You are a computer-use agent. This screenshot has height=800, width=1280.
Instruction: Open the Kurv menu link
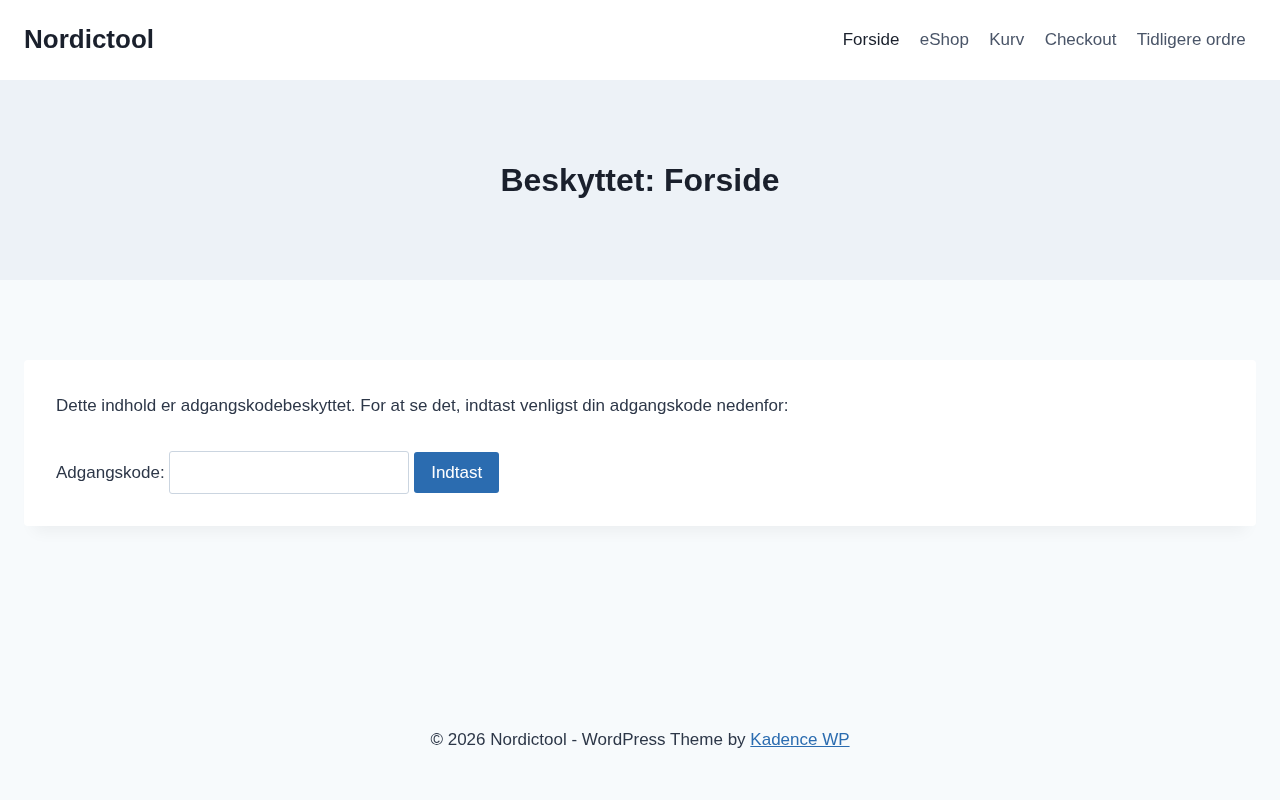pos(1006,40)
